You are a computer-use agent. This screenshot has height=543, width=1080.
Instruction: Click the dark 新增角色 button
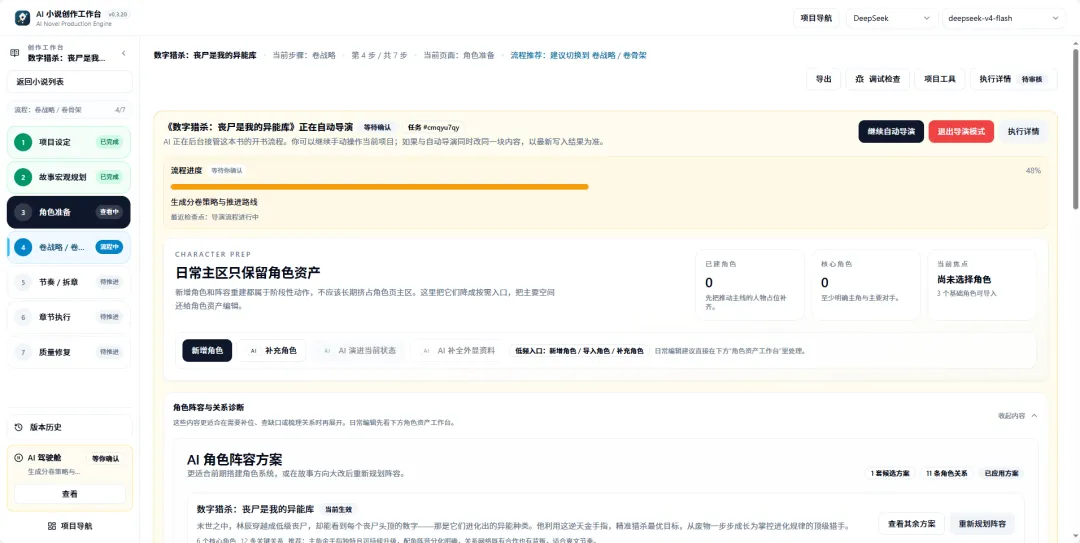pyautogui.click(x=207, y=351)
